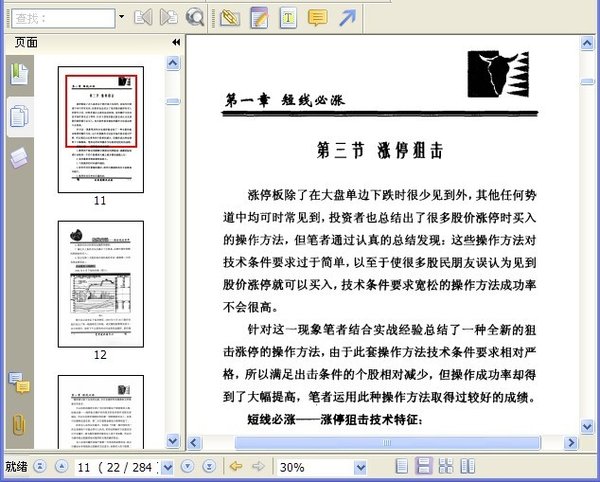Screen dimensions: 600x482
Task: Switch to single page layout
Action: (401, 466)
